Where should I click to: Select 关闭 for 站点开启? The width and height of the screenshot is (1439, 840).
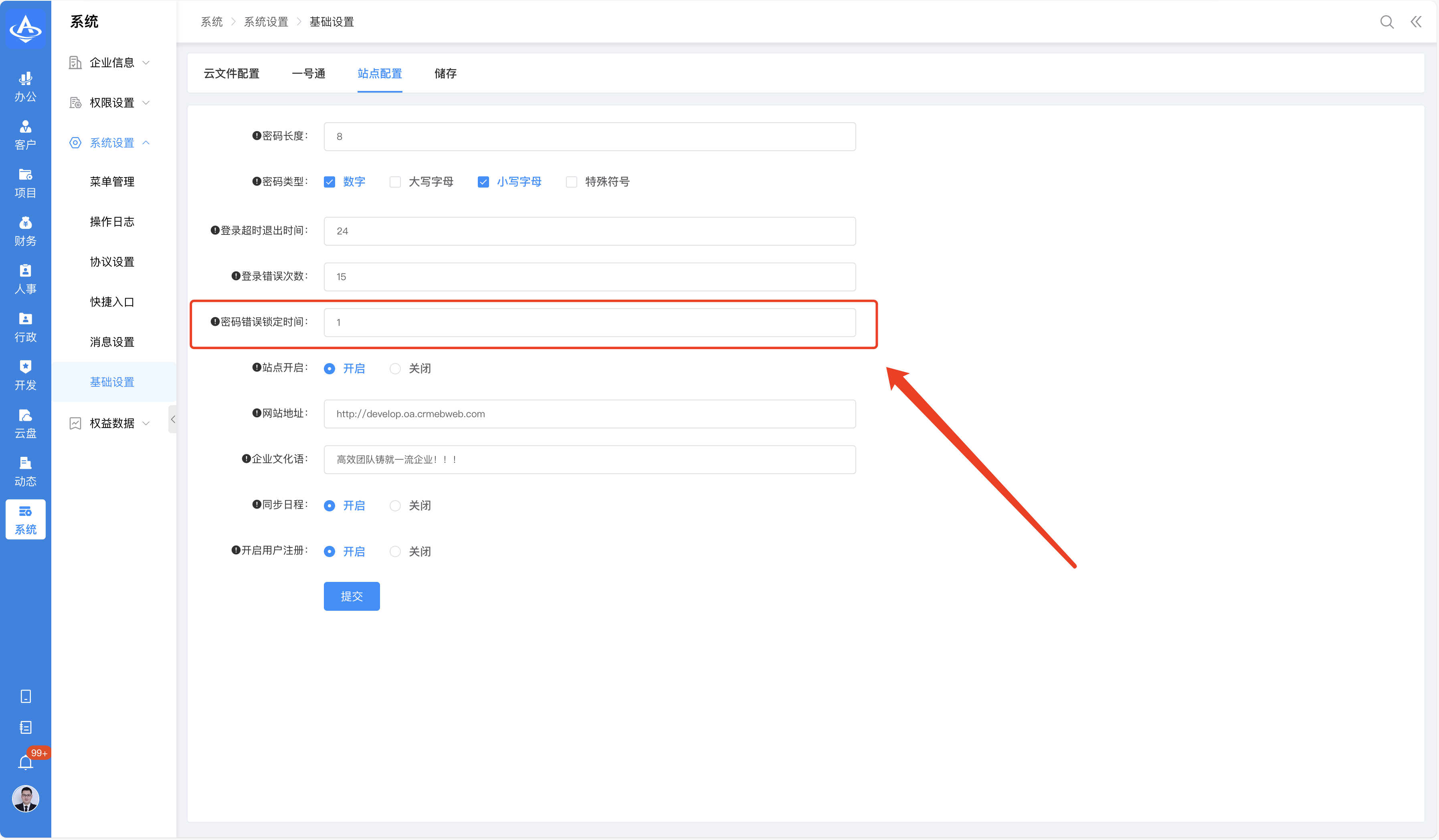395,369
